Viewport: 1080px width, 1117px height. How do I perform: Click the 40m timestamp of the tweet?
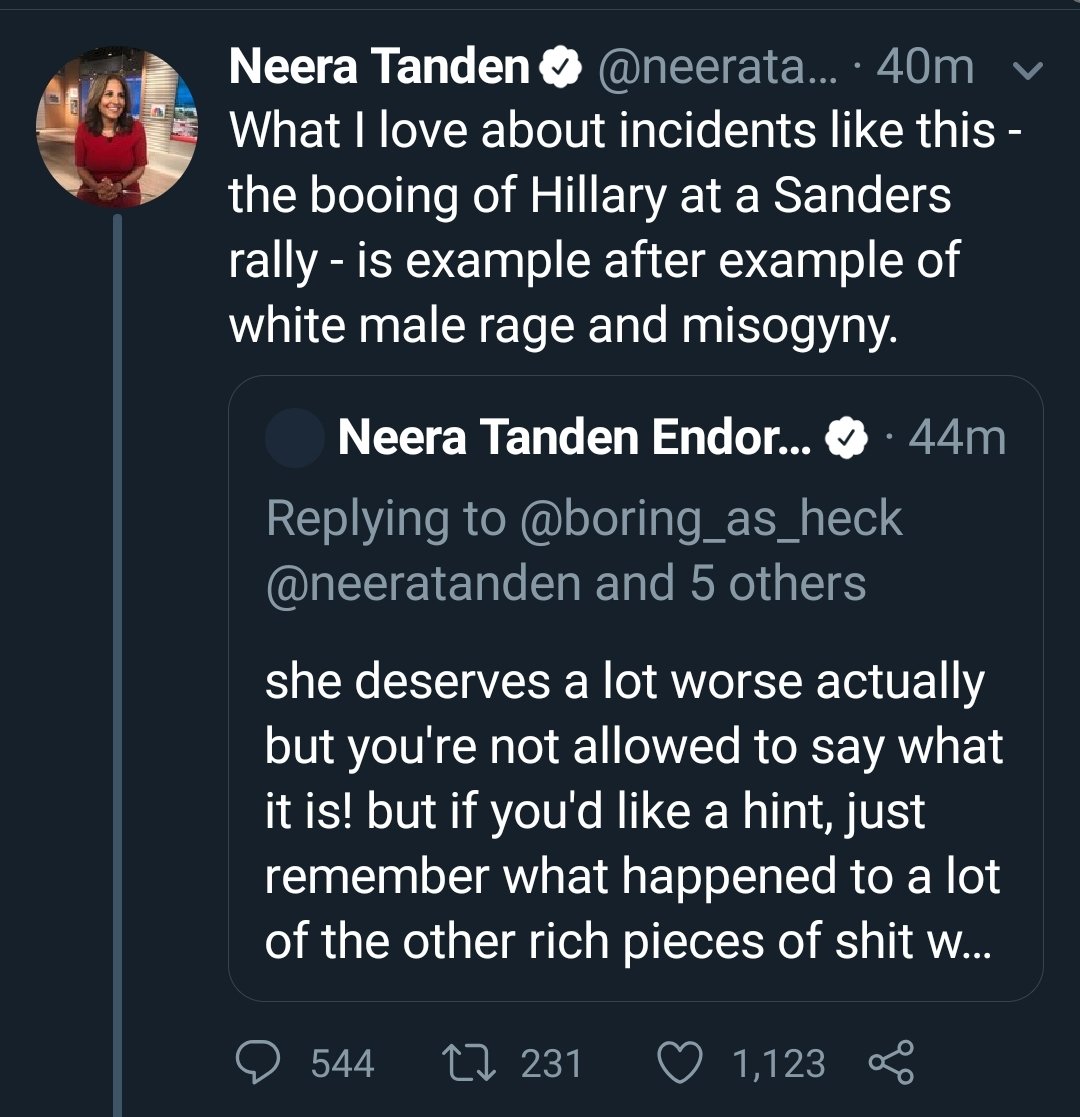coord(925,67)
